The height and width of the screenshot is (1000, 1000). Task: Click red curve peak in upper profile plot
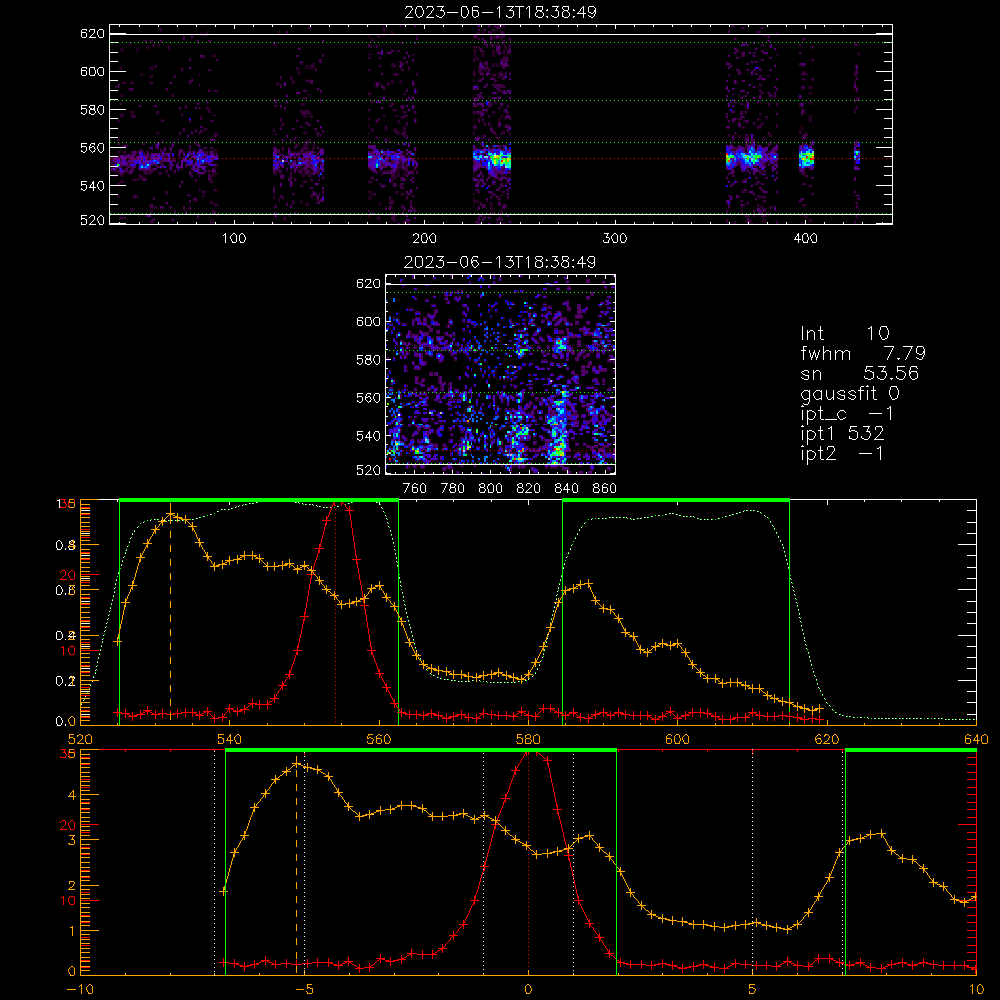(338, 504)
